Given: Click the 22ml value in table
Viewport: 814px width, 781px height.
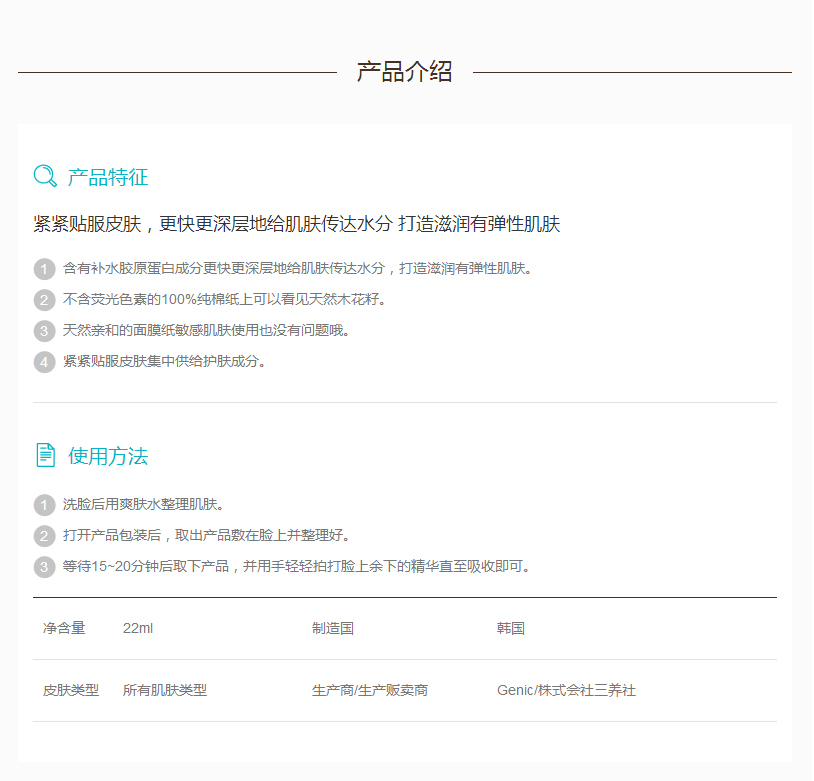Looking at the screenshot, I should (138, 629).
